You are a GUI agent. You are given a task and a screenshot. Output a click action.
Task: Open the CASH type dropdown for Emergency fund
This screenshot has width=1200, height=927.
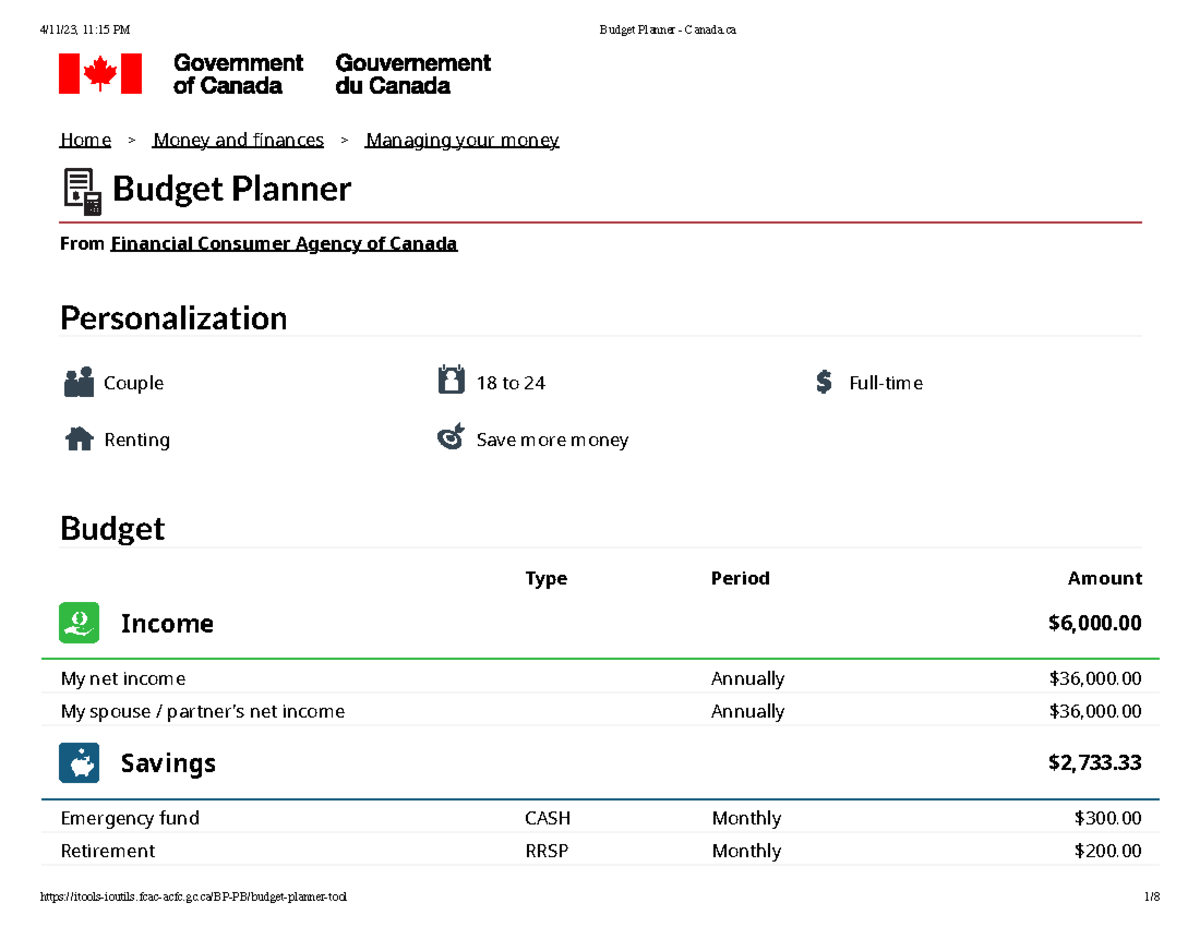point(548,818)
